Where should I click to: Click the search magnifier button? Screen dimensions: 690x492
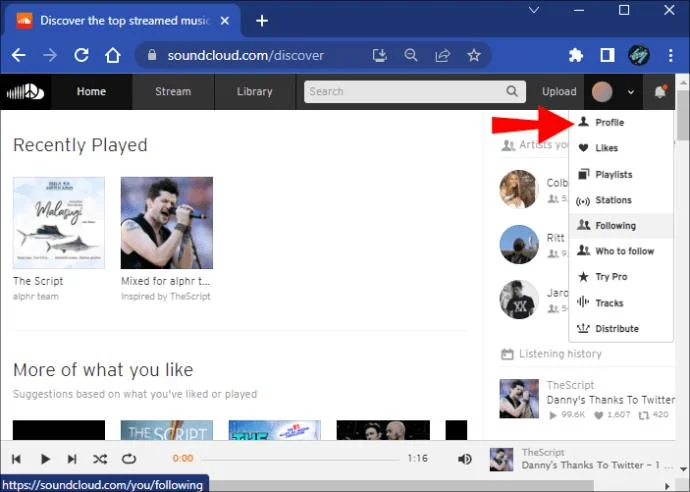pos(512,91)
